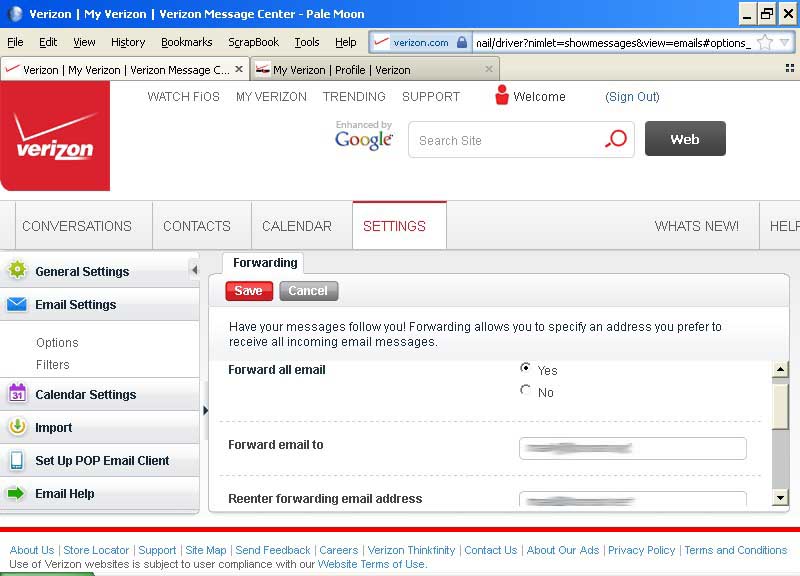Open the Tools menu
The image size is (800, 576).
[x=307, y=42]
